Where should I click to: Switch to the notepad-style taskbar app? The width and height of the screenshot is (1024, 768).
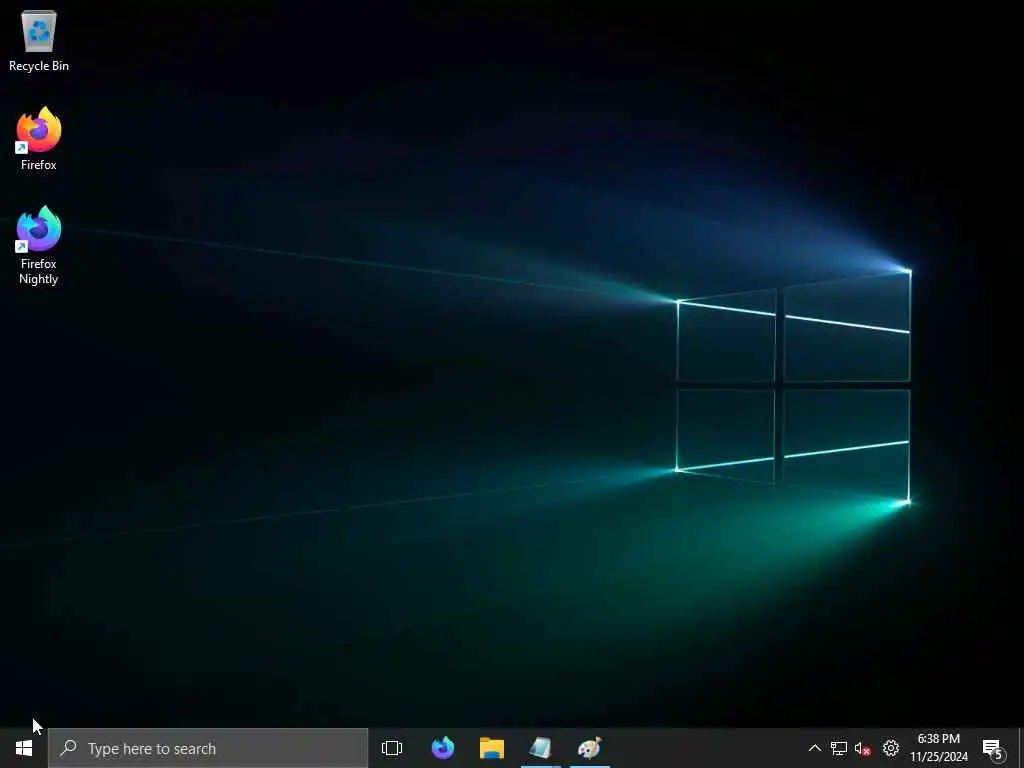click(x=541, y=748)
